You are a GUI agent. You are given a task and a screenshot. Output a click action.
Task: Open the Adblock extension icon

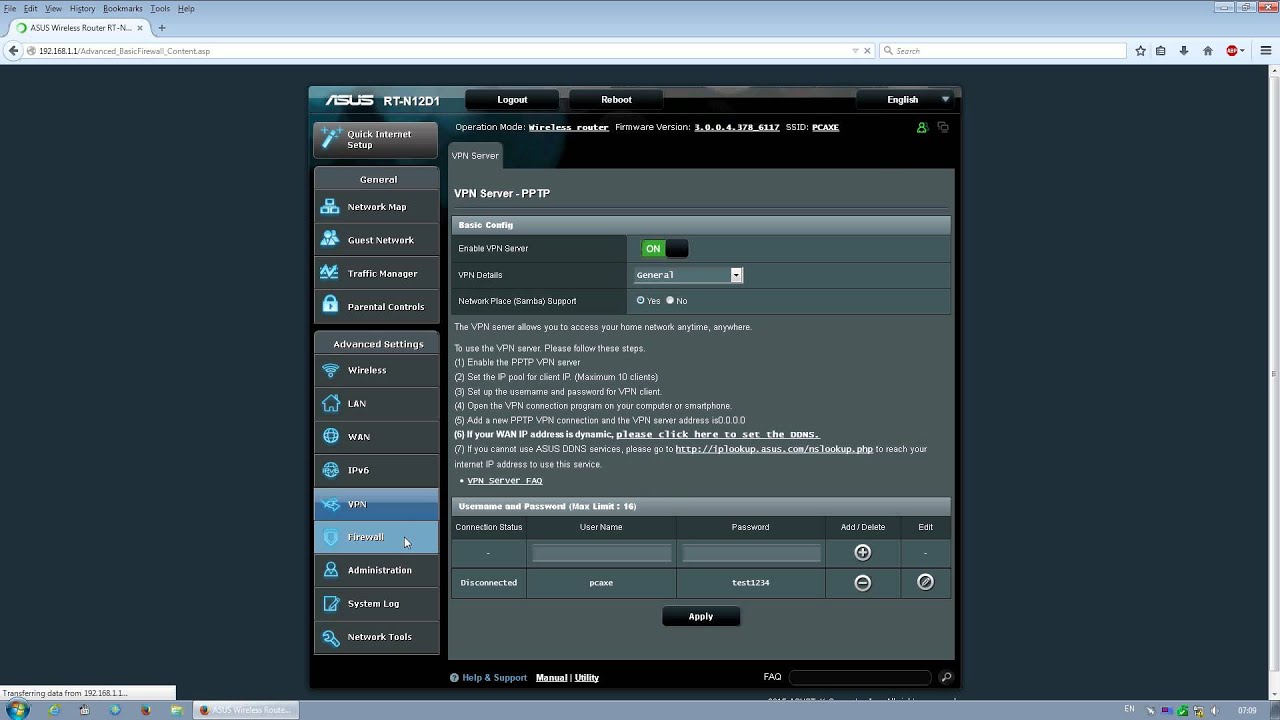point(1232,51)
